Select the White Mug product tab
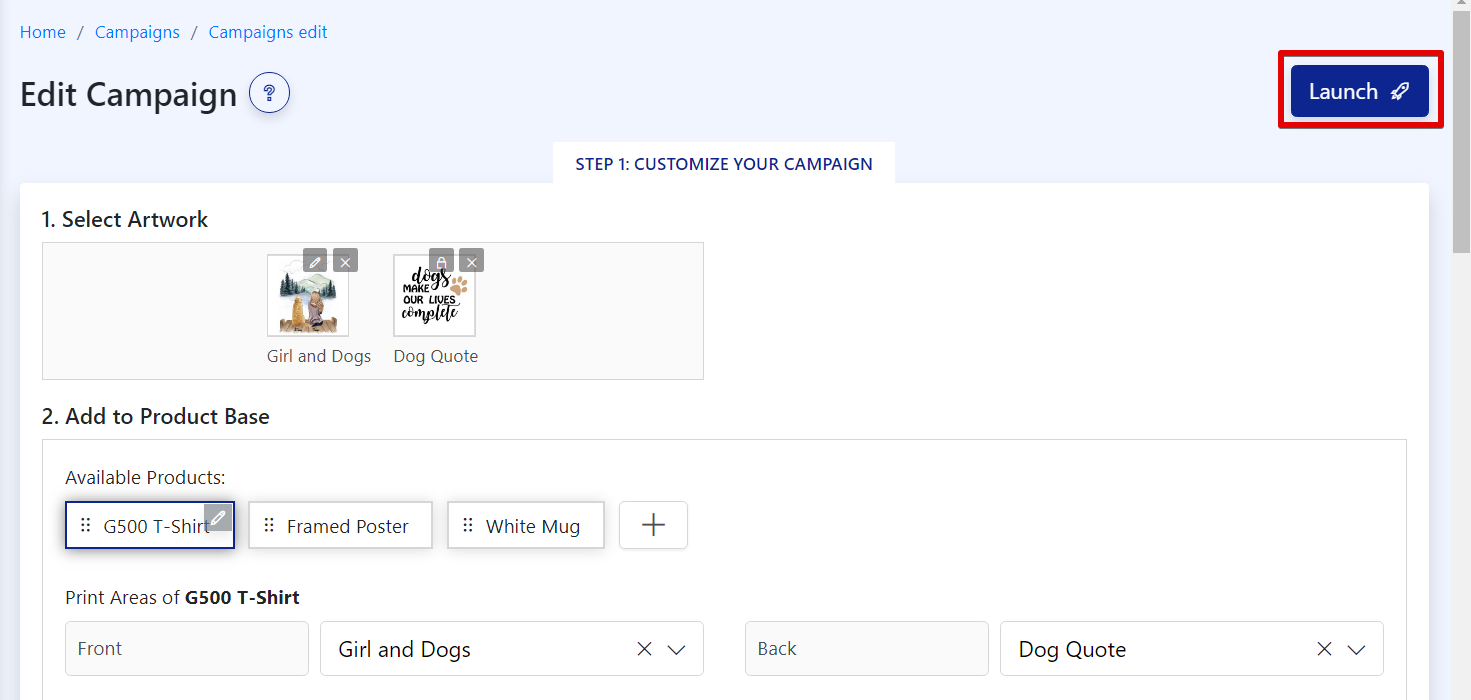Viewport: 1471px width, 700px height. pos(532,526)
